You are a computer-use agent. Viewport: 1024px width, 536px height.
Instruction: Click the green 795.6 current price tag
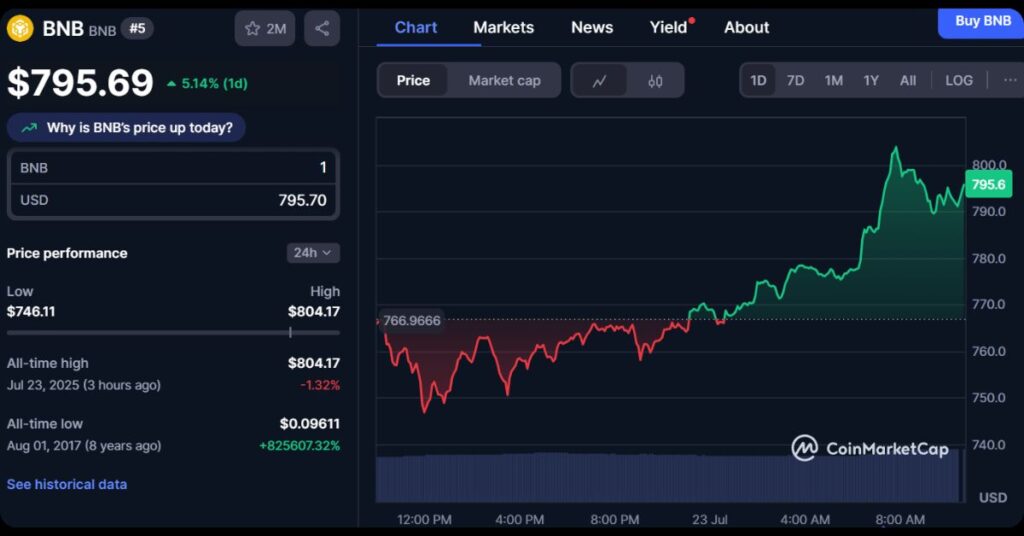pyautogui.click(x=988, y=185)
